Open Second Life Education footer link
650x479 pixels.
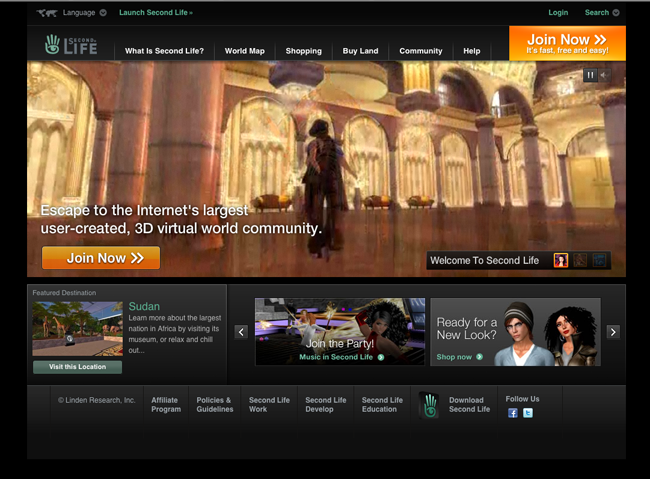pos(382,405)
